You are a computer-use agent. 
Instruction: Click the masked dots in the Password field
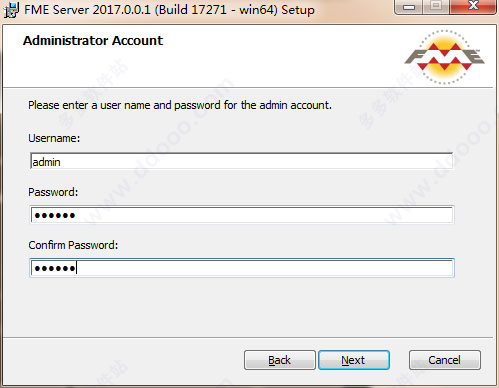55,215
